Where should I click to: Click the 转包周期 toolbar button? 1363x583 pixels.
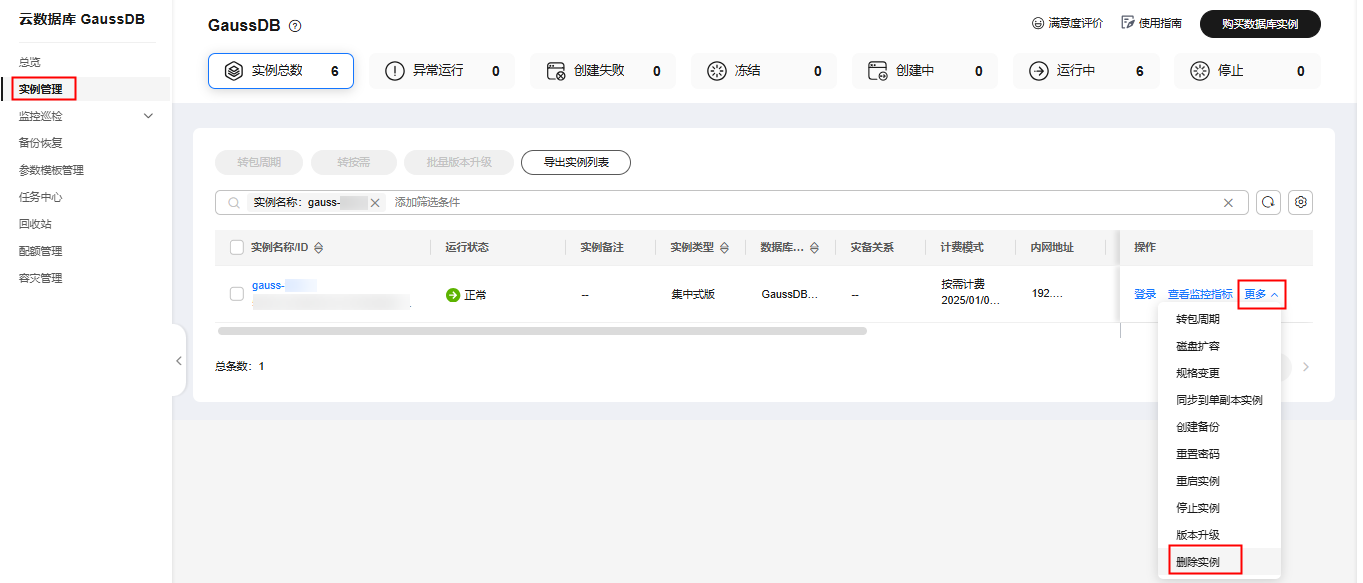click(259, 162)
